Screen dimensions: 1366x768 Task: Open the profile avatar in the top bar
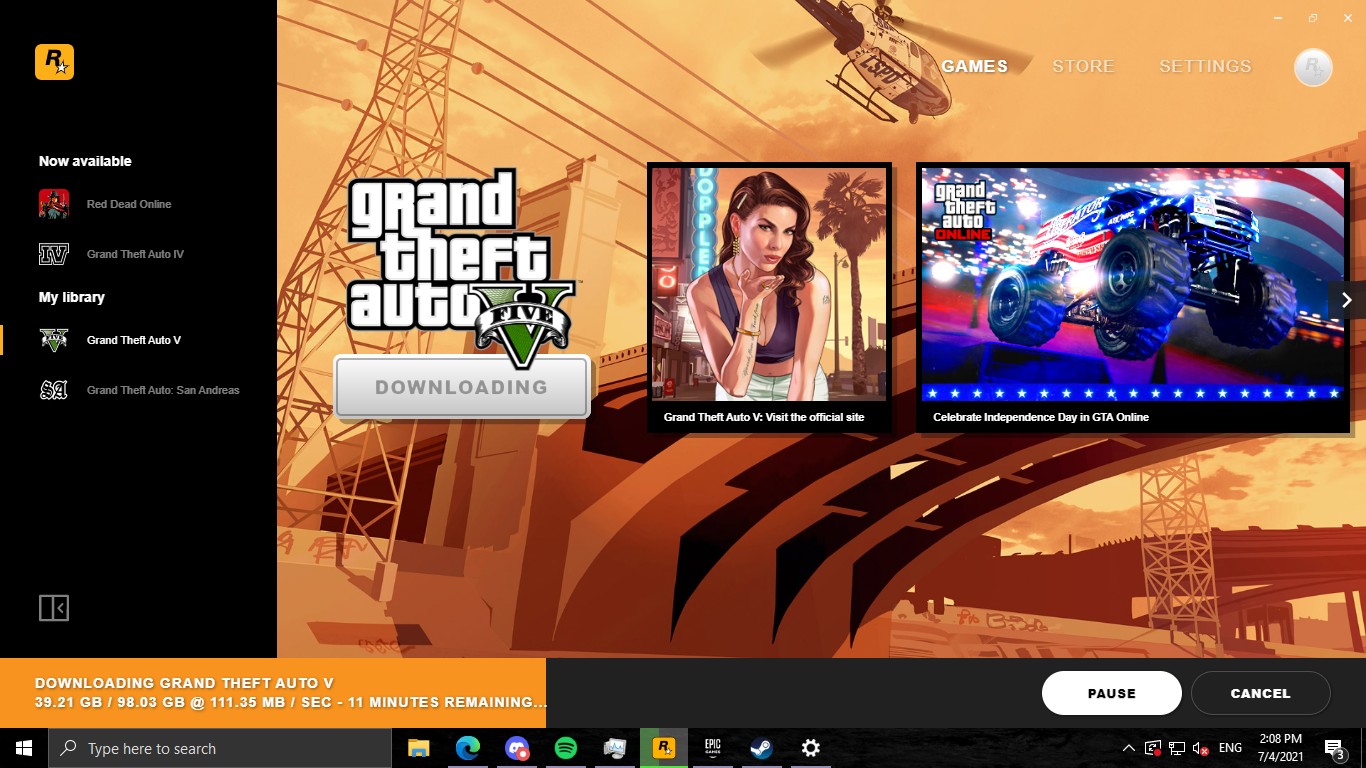point(1313,67)
